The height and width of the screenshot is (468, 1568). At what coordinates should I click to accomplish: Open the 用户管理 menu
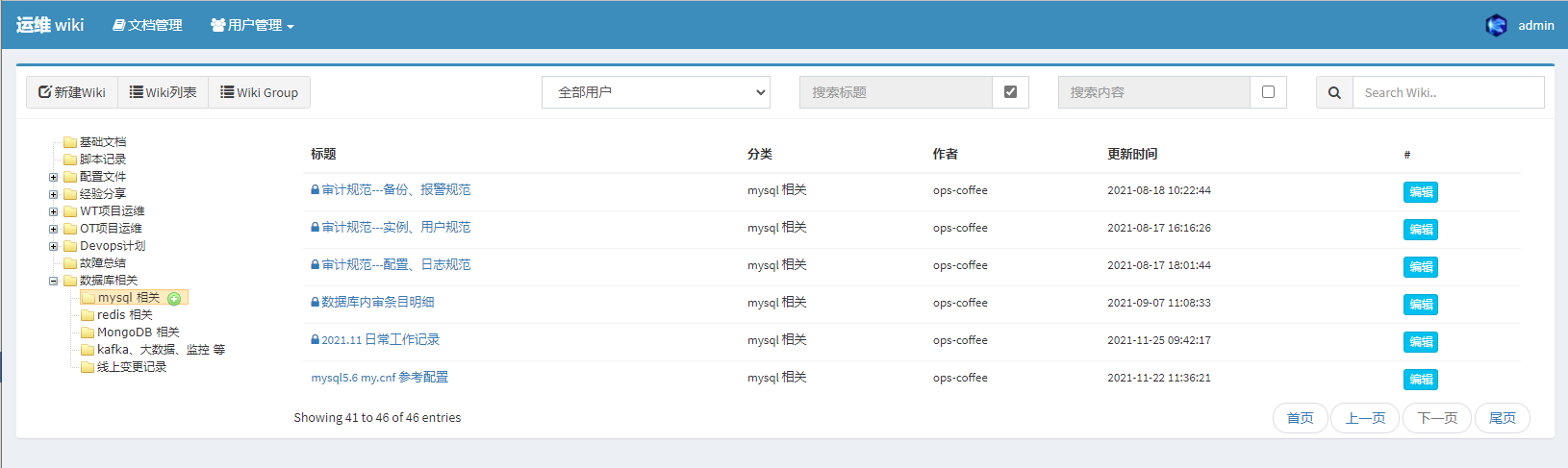(252, 25)
